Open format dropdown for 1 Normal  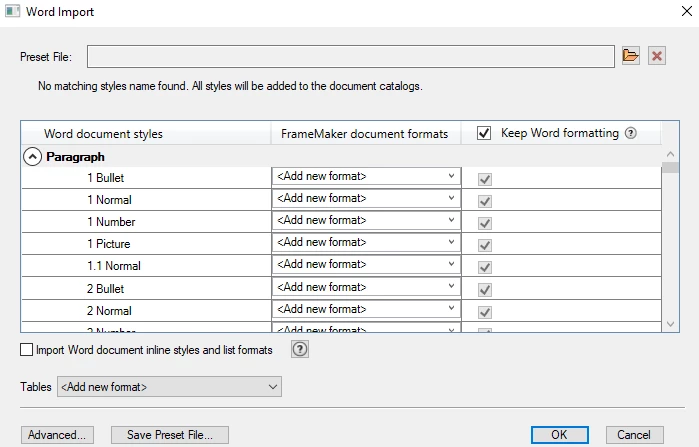pyautogui.click(x=366, y=198)
